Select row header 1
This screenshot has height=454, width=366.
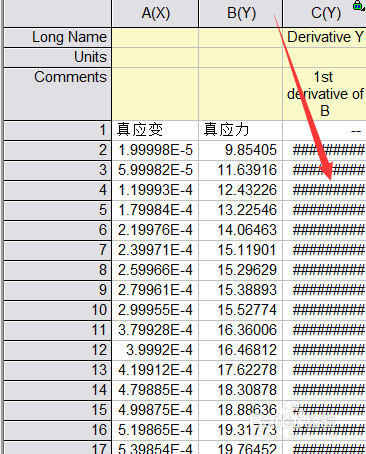[x=57, y=130]
